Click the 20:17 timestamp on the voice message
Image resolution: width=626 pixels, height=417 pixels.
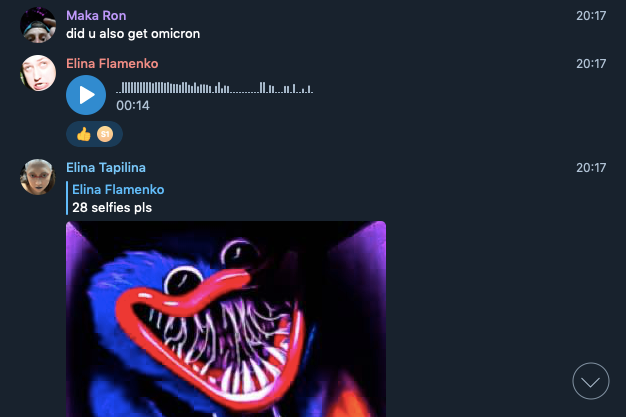591,64
